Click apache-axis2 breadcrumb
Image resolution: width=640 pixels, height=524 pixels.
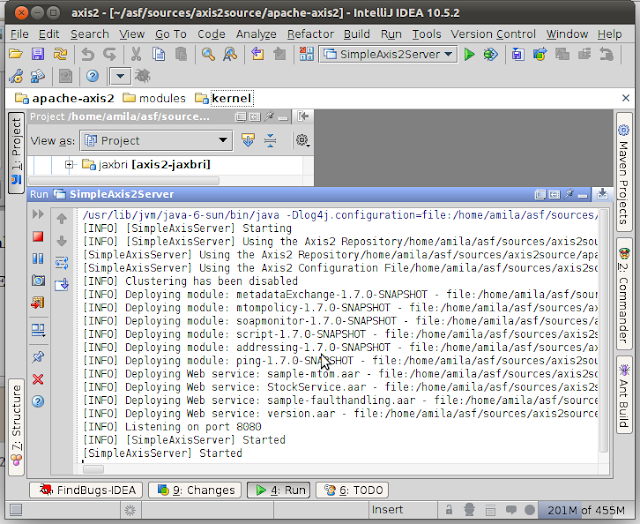(64, 98)
